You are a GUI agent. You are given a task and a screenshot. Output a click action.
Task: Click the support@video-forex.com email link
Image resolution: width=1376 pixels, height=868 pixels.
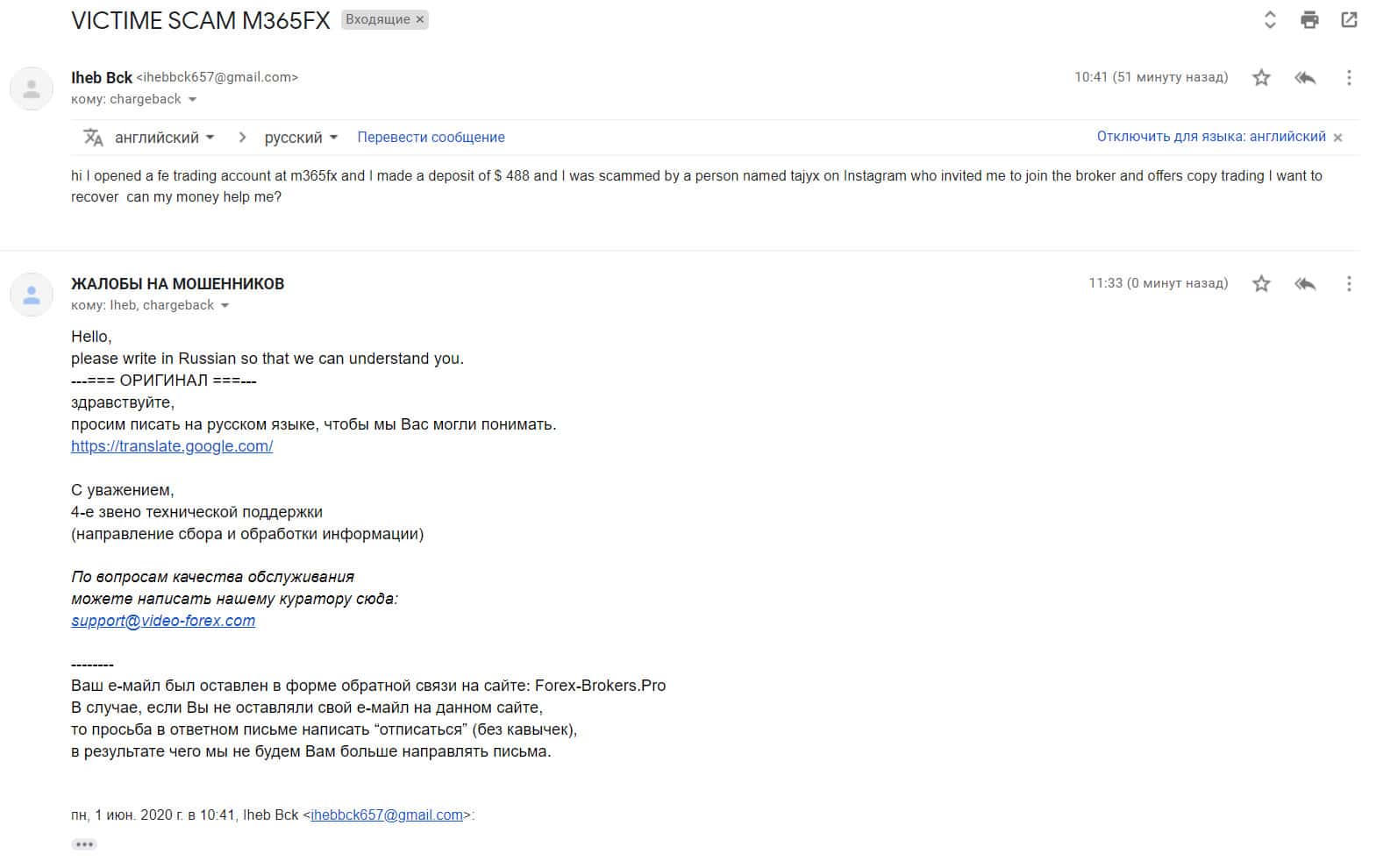pos(163,621)
